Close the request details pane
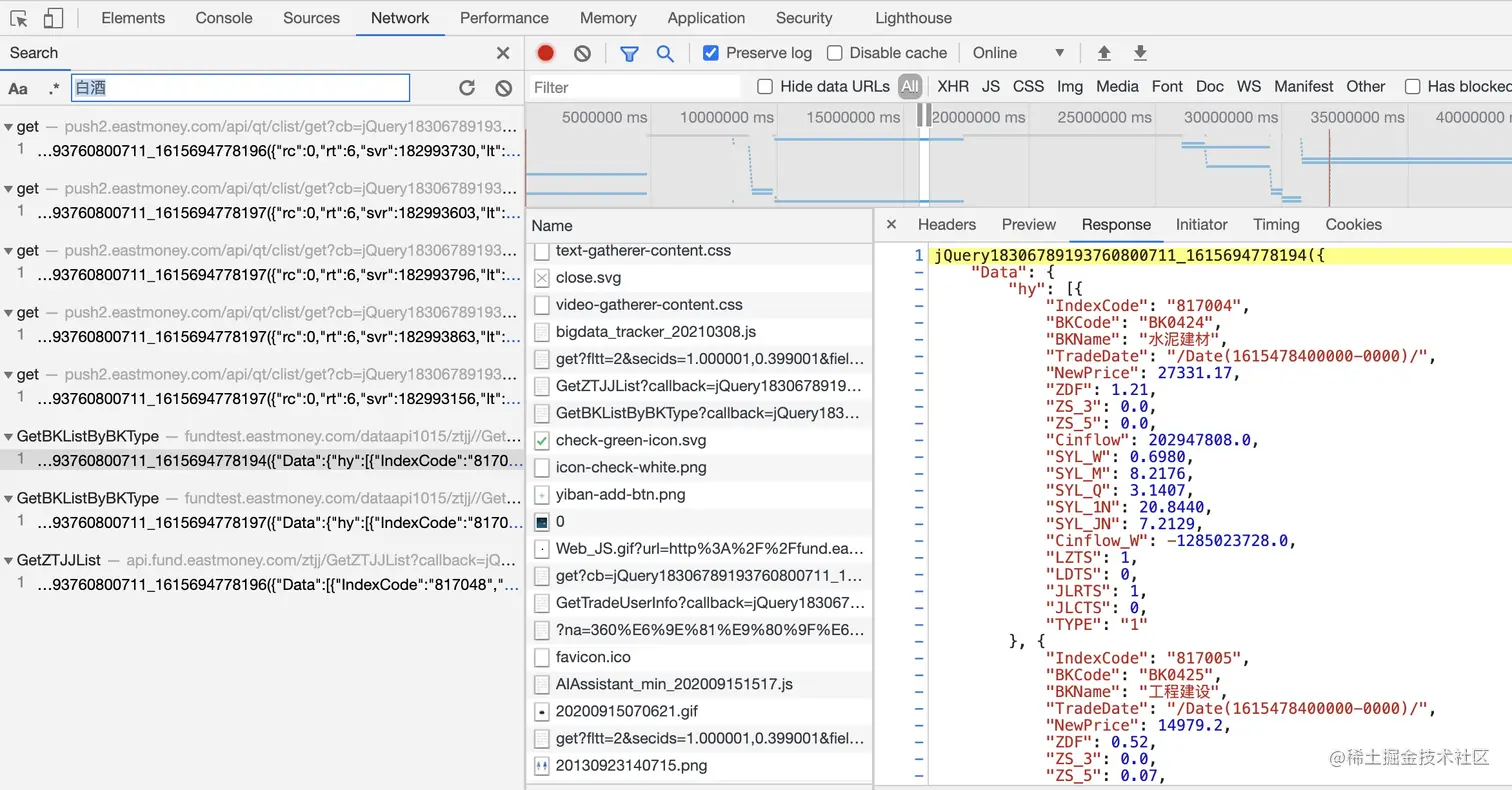The width and height of the screenshot is (1512, 790). [891, 225]
